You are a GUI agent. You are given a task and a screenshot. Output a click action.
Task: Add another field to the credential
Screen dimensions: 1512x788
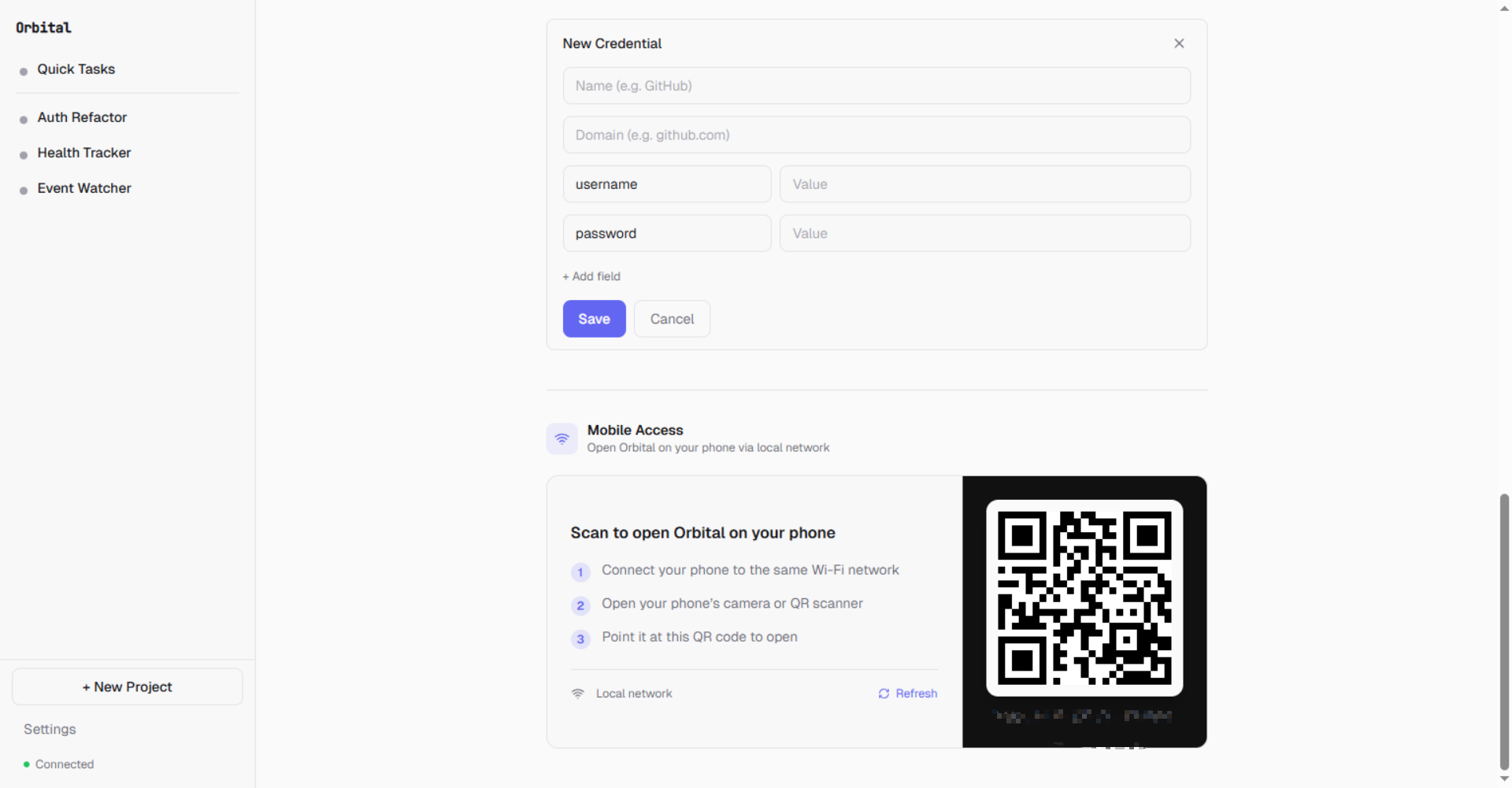(x=591, y=276)
